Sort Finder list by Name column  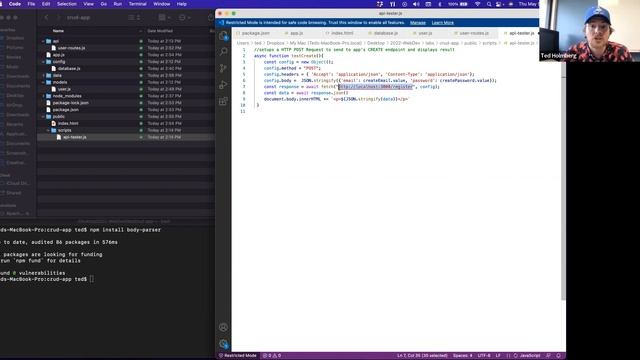(x=58, y=31)
